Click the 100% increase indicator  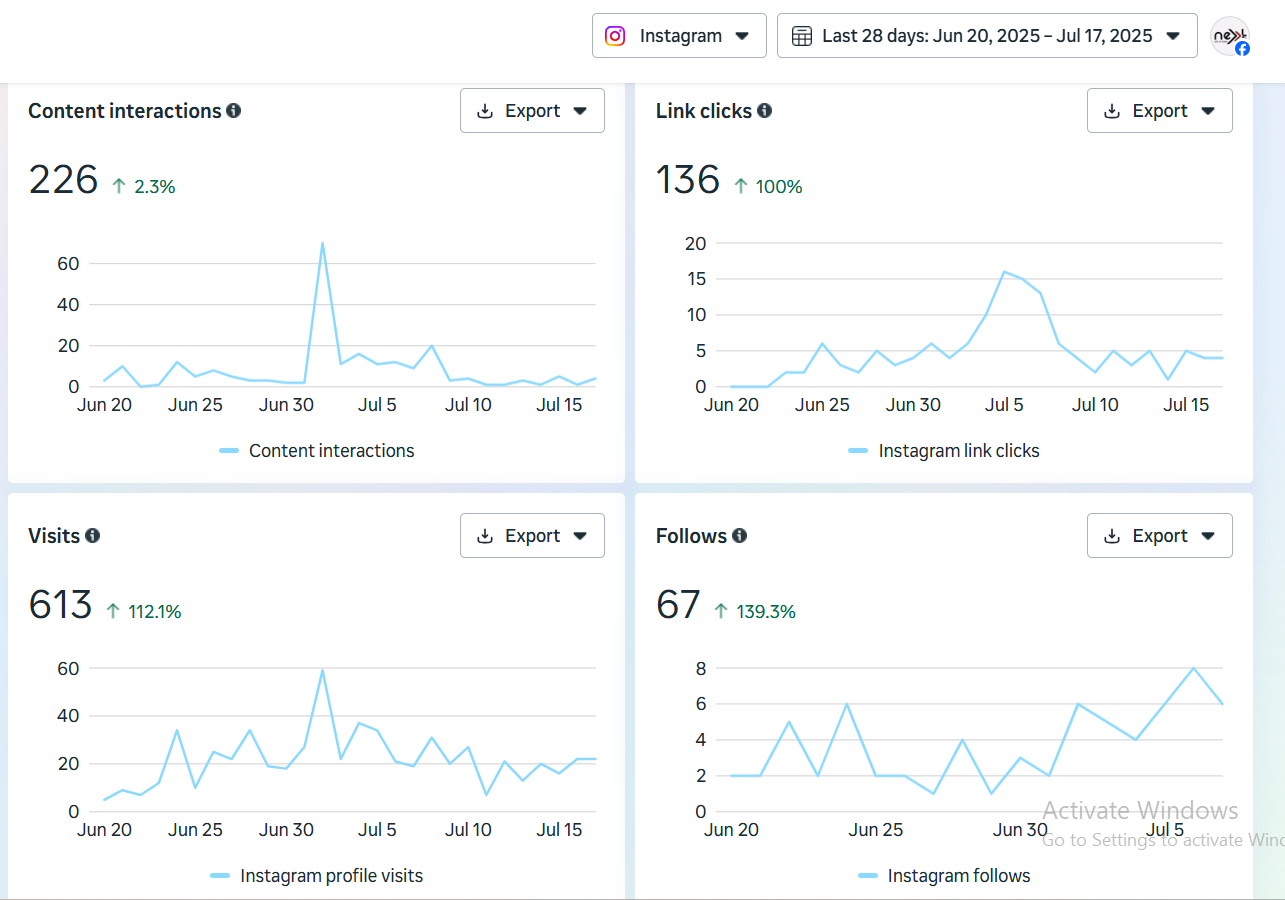pos(768,186)
